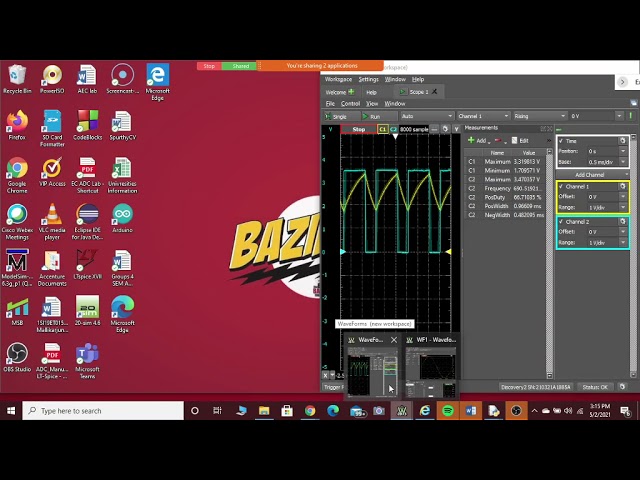Open the trigger source Channel 1 dropdown

(483, 116)
